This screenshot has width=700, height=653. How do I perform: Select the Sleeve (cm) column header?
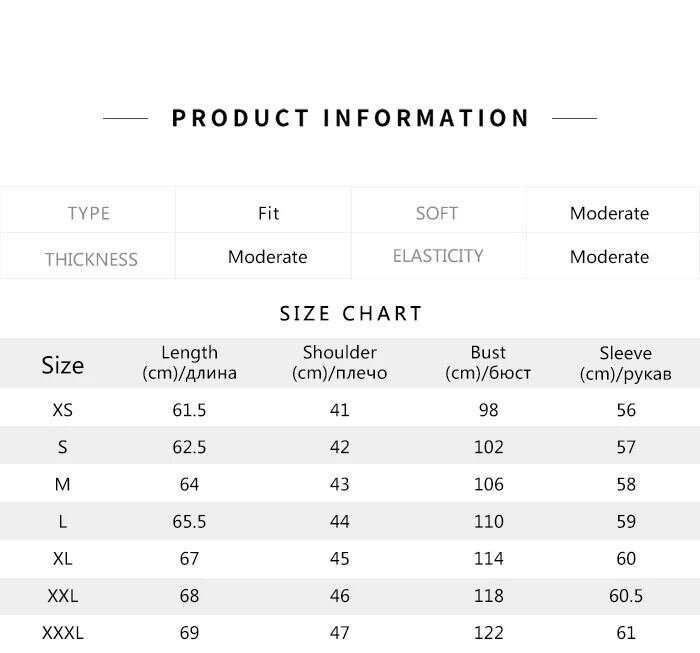coord(626,363)
